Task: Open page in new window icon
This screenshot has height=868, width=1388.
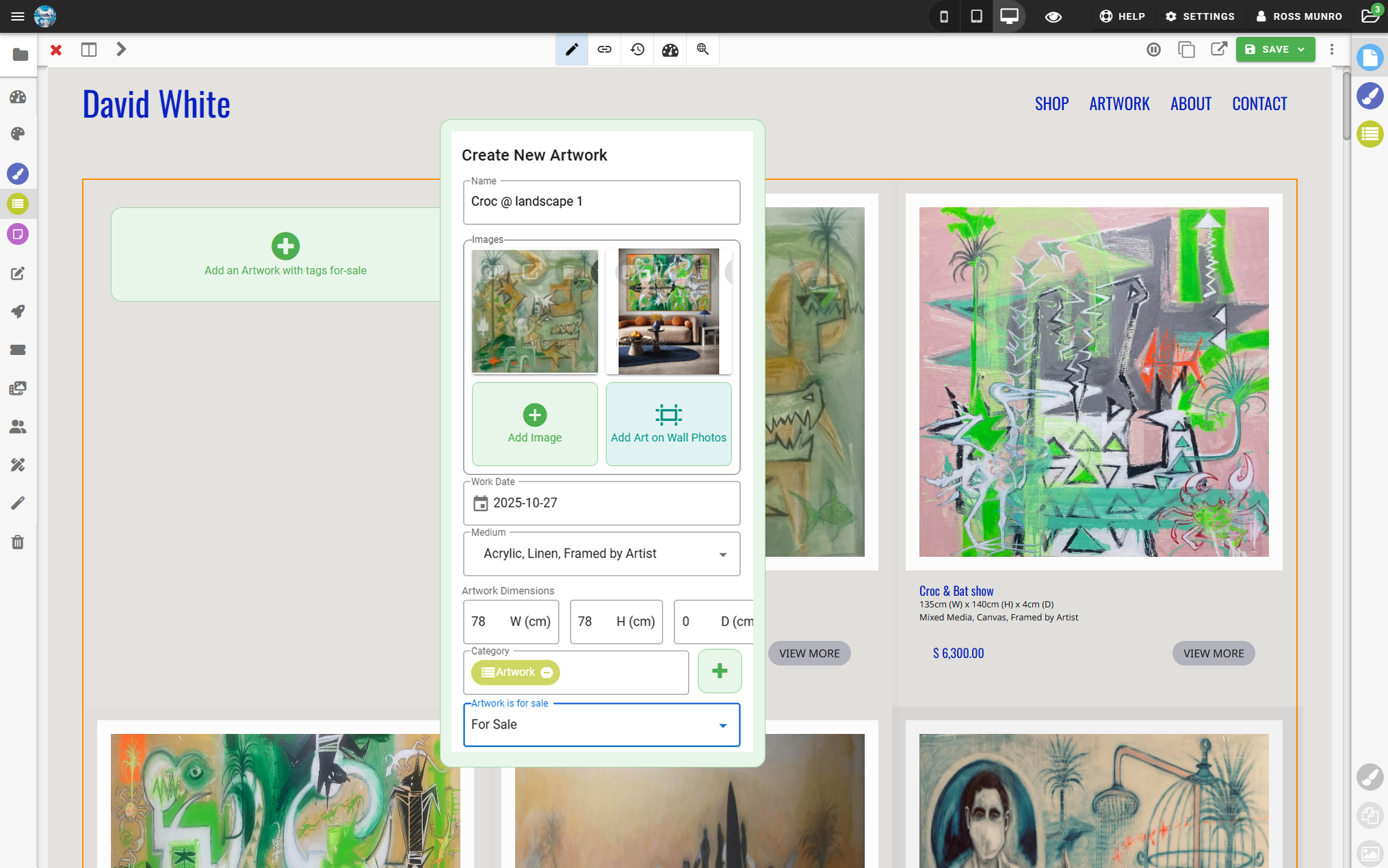Action: pos(1219,49)
